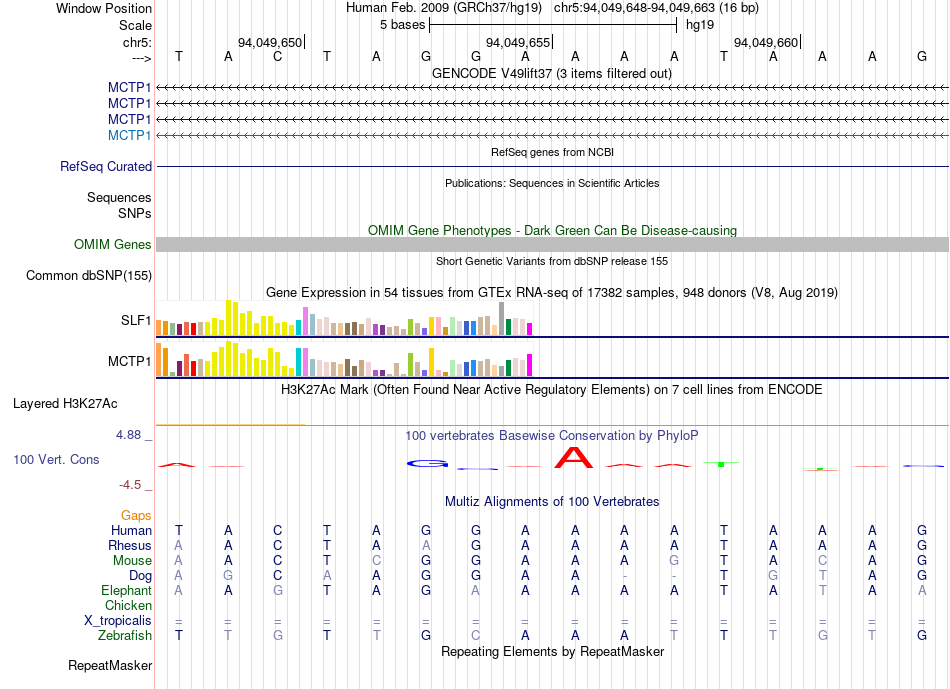Open the RefSeq Curated track label

(106, 167)
